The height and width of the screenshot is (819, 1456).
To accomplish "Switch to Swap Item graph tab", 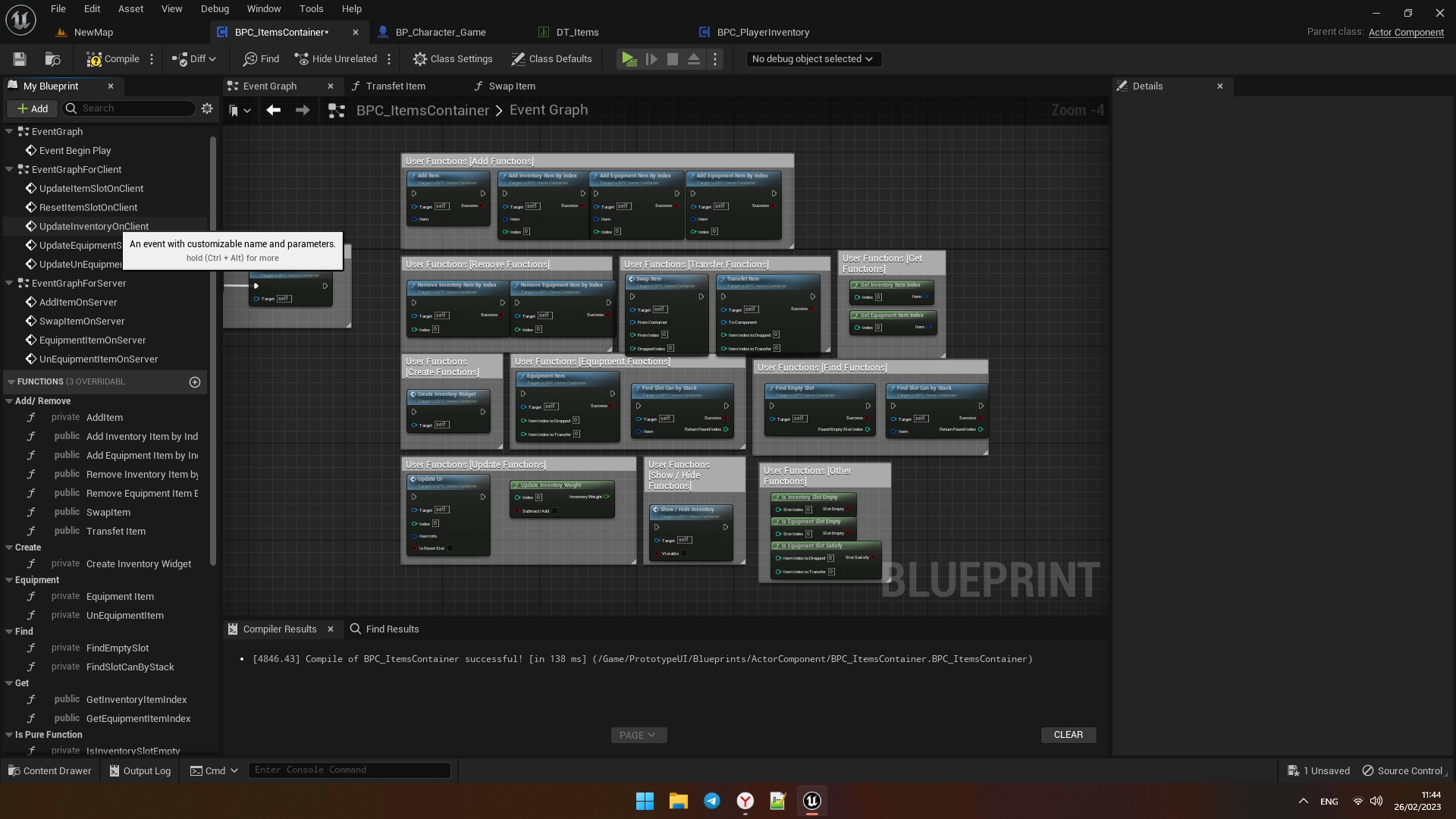I will (512, 86).
